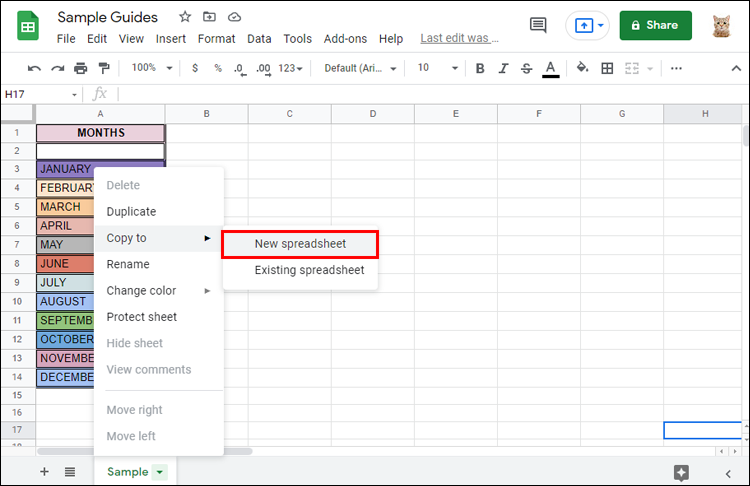The width and height of the screenshot is (750, 486).
Task: Click the Share button
Action: click(655, 25)
